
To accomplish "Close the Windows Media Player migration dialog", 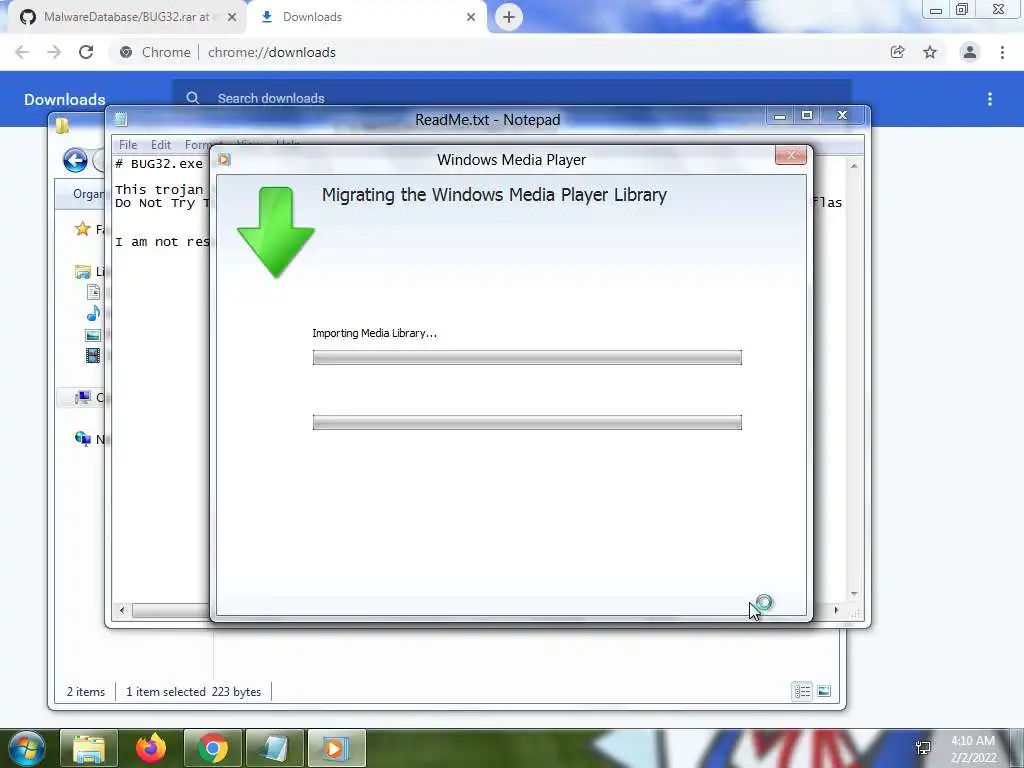I will (791, 155).
